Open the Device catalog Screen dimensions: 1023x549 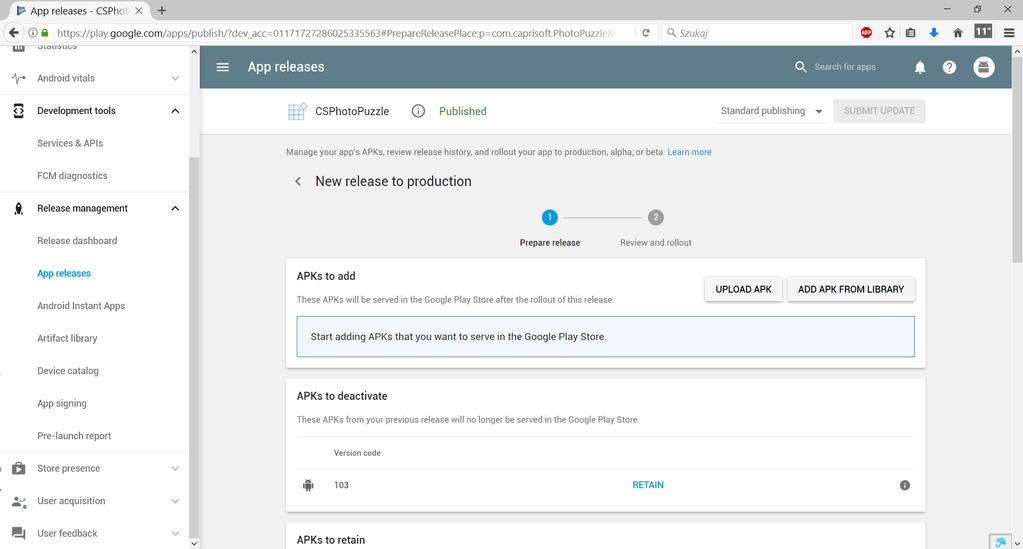[x=68, y=371]
